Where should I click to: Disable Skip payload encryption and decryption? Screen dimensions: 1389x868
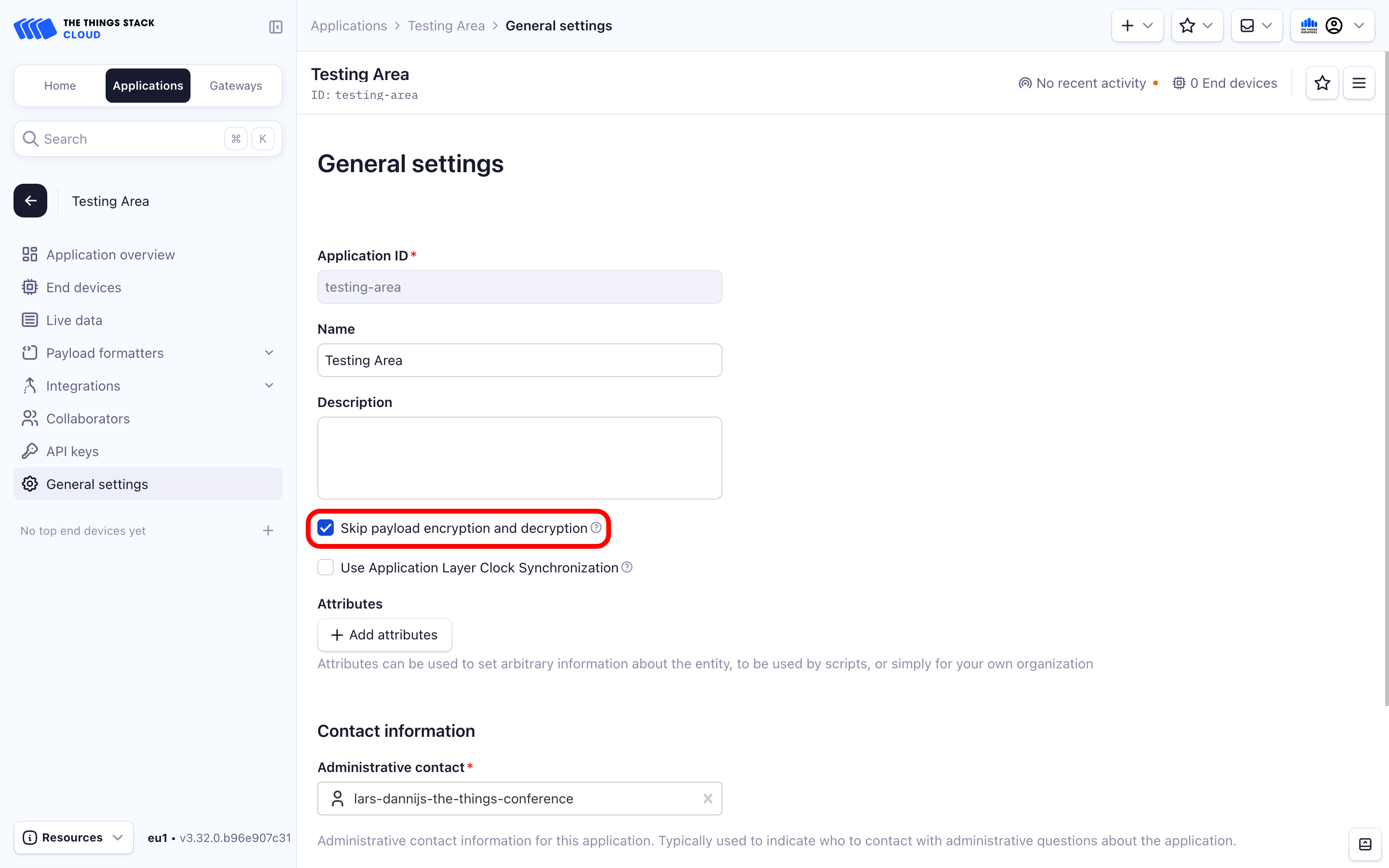326,528
